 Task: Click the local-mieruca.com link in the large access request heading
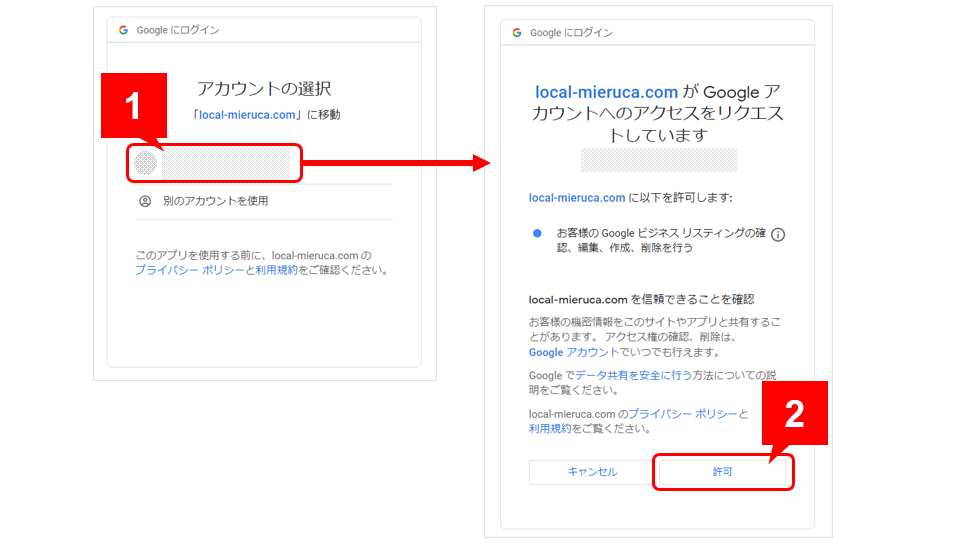[x=607, y=92]
